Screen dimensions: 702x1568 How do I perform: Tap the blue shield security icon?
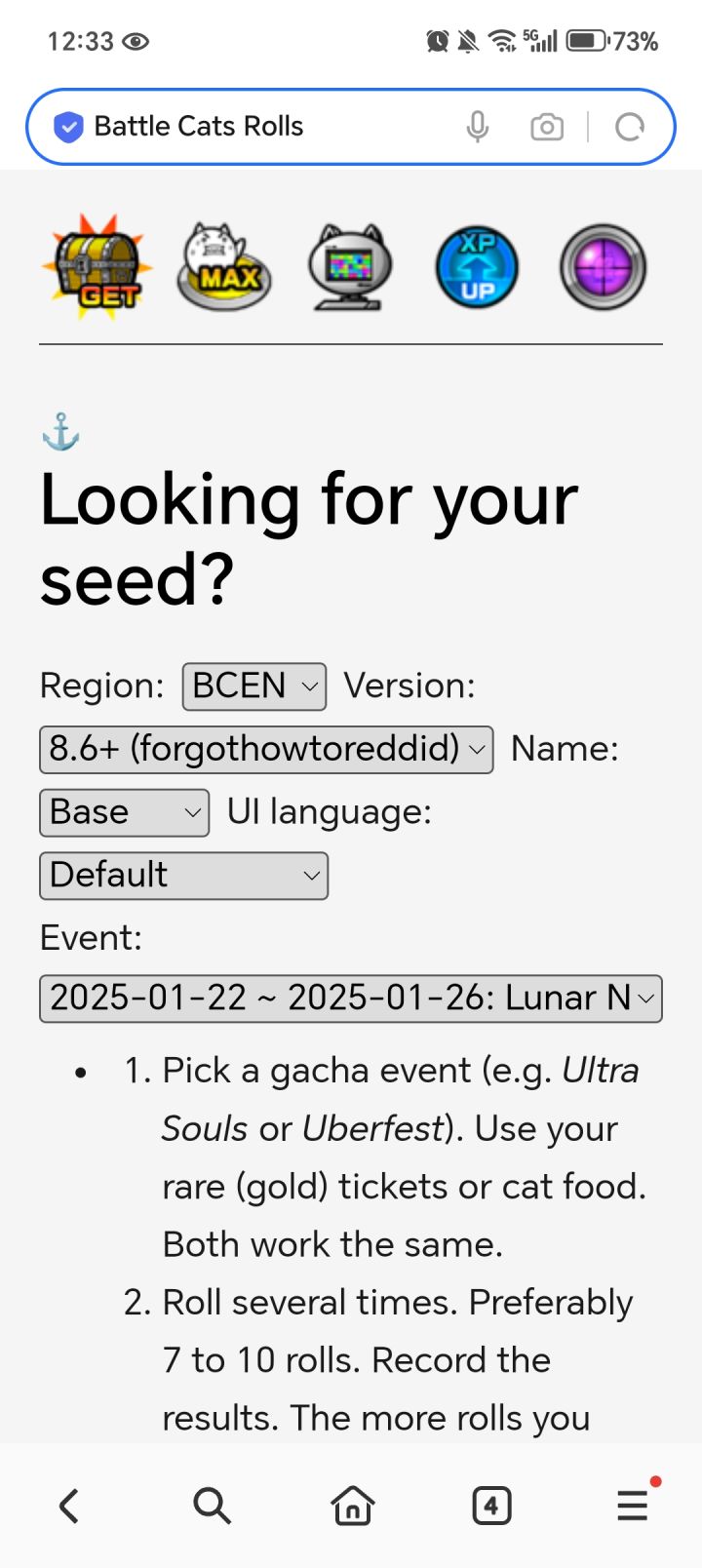pos(68,127)
